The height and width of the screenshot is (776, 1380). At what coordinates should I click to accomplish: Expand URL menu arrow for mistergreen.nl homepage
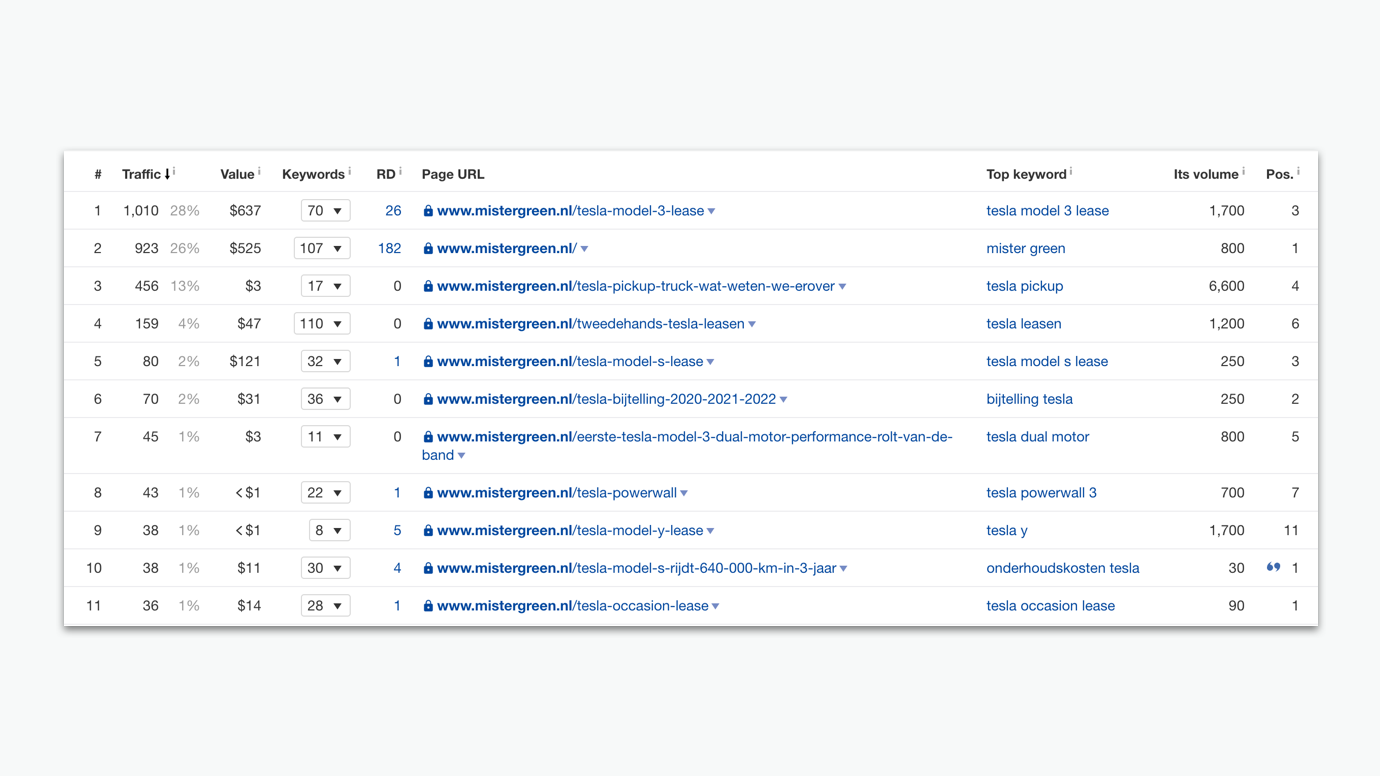[584, 249]
